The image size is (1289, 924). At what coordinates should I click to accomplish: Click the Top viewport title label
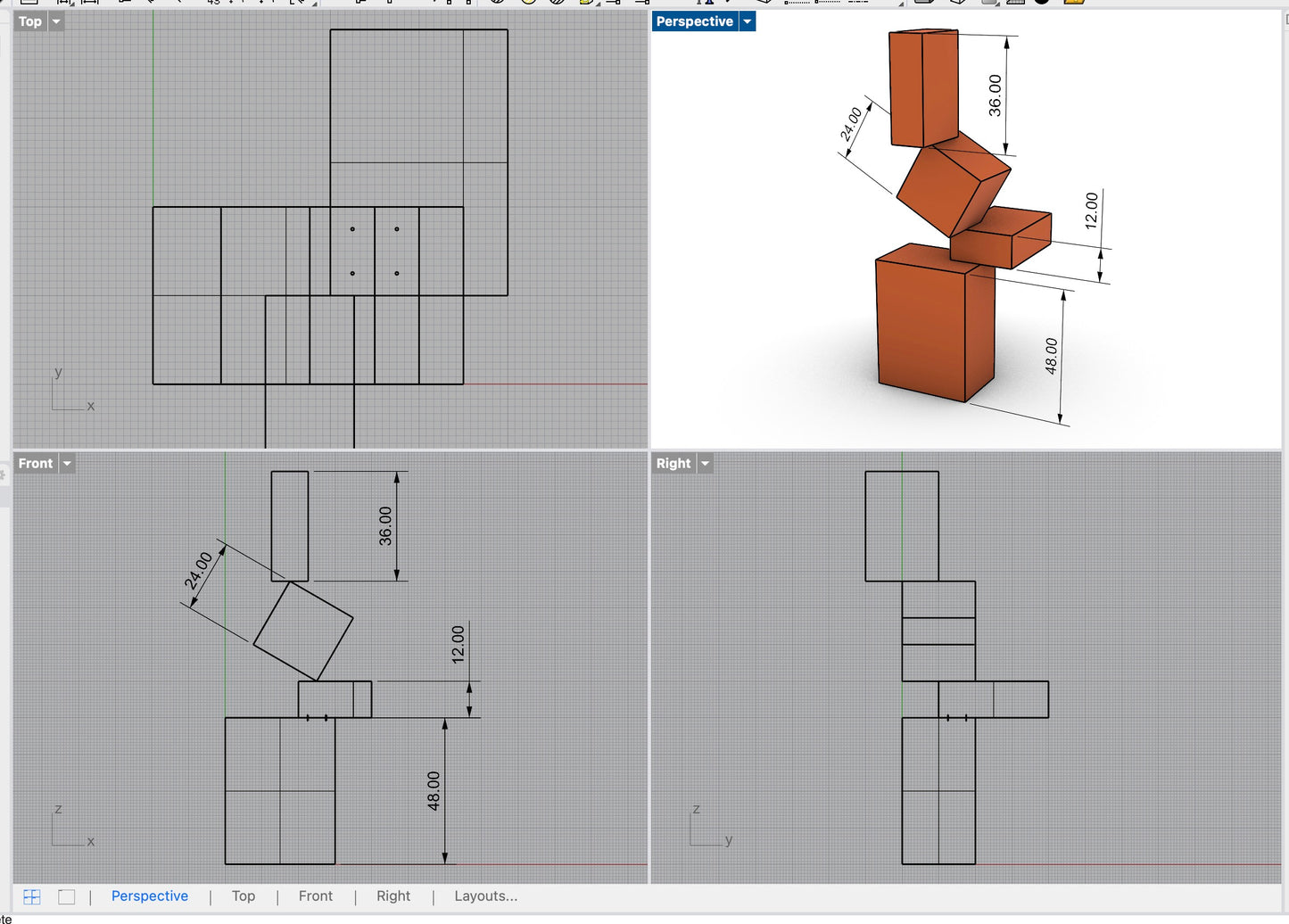30,21
